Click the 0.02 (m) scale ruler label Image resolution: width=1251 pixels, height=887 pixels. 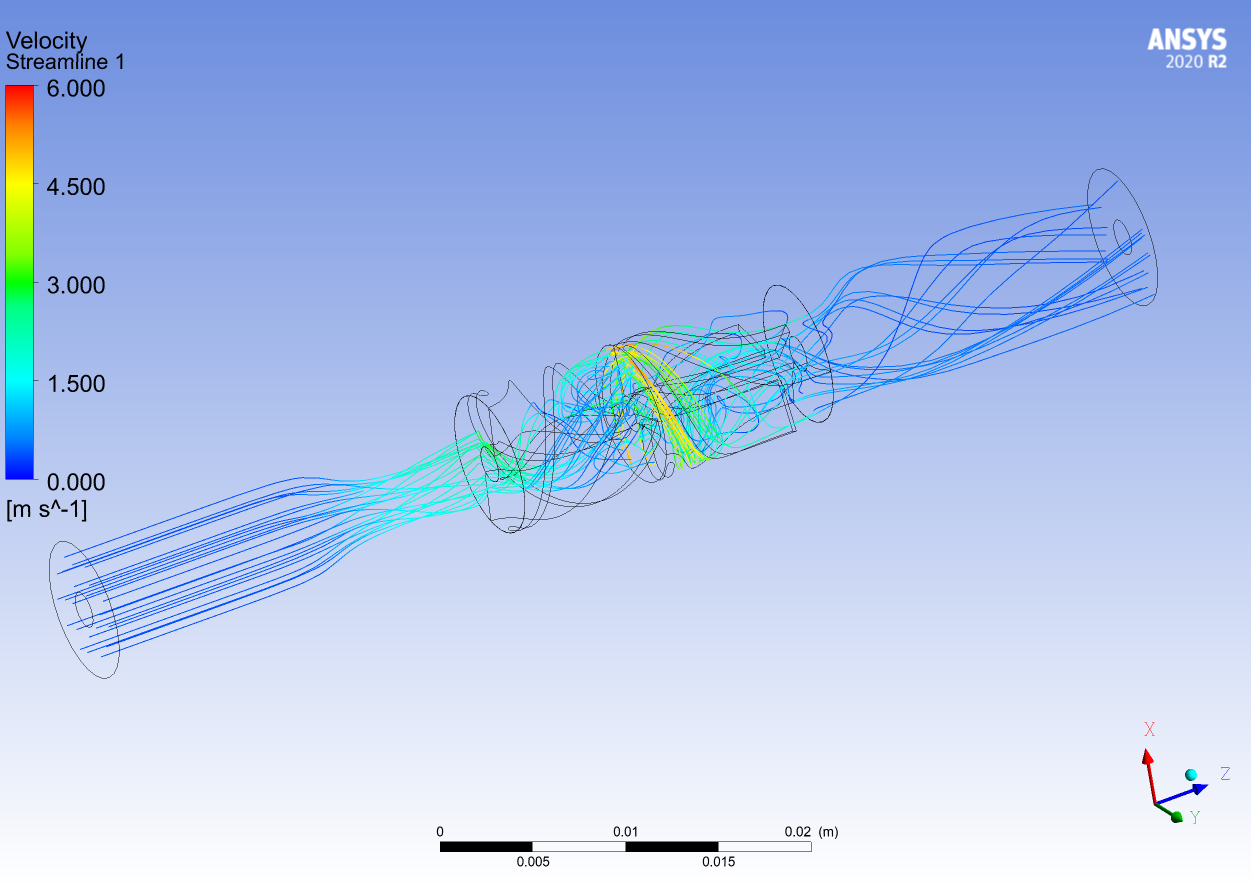point(811,832)
